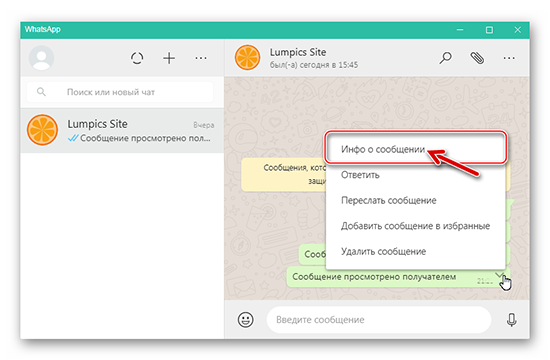Open left panel three-dots menu

pyautogui.click(x=201, y=58)
